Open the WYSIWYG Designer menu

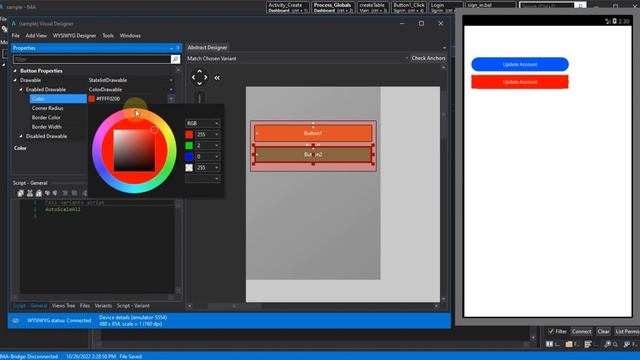pos(74,36)
